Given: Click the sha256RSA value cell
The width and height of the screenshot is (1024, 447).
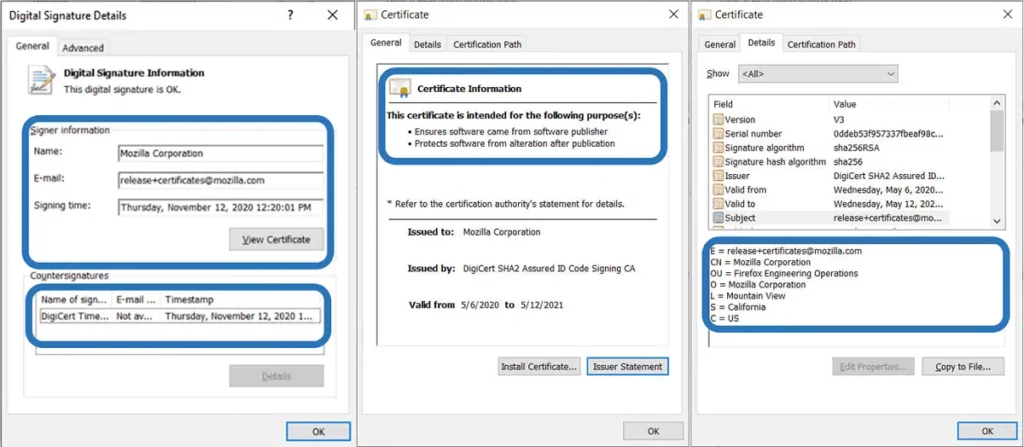Looking at the screenshot, I should pos(857,148).
